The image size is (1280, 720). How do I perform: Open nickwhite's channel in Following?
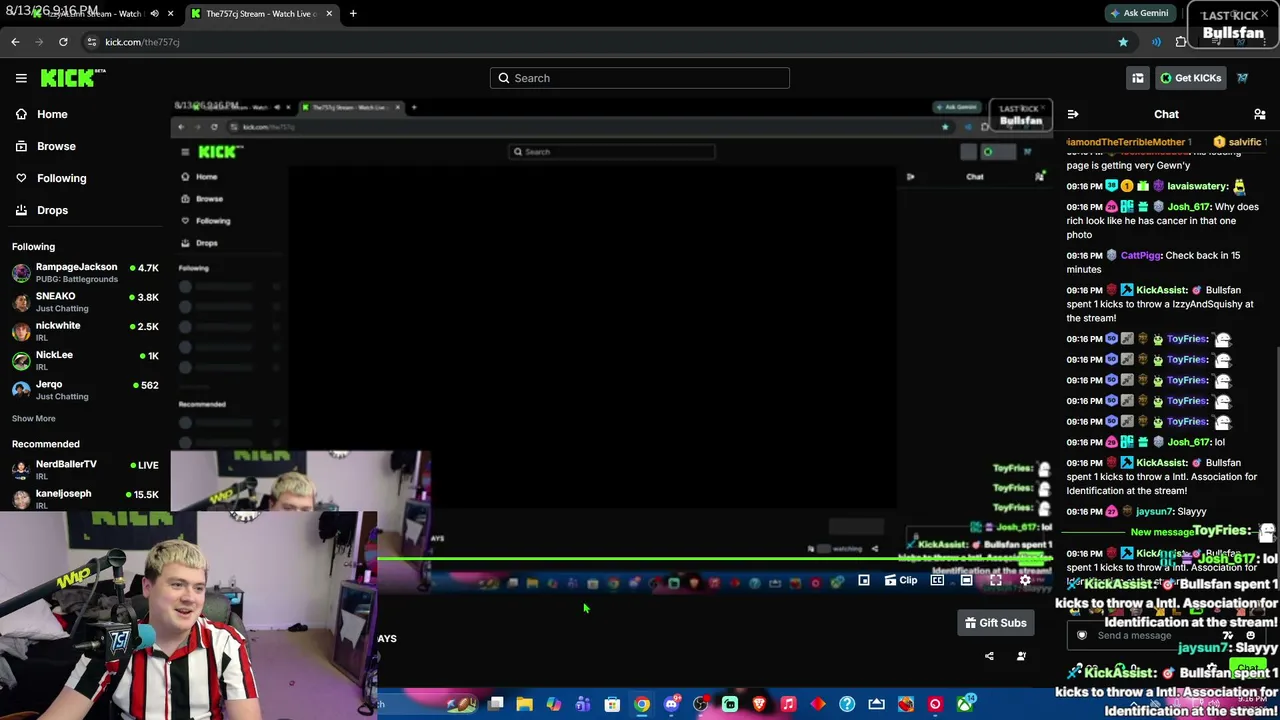click(x=85, y=330)
